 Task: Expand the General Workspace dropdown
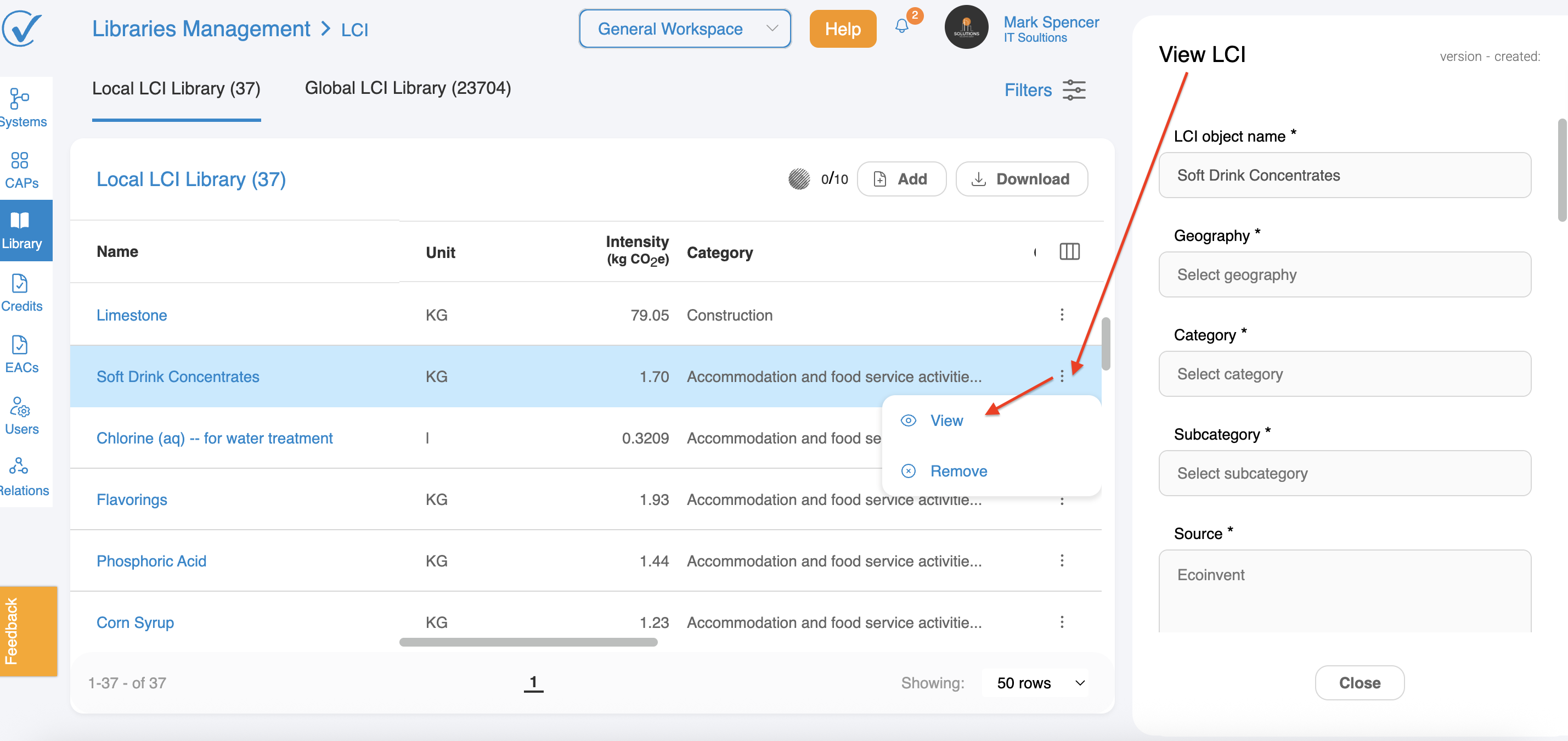point(685,29)
